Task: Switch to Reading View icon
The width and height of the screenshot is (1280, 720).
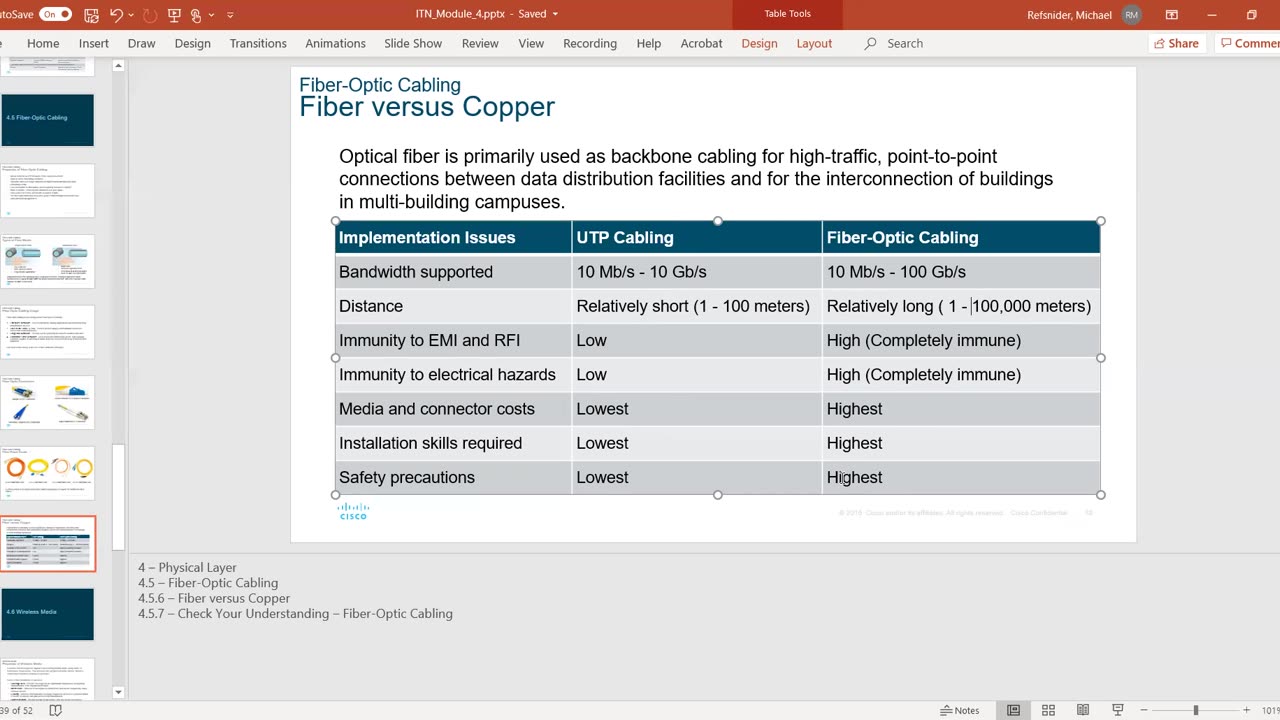Action: click(1083, 710)
